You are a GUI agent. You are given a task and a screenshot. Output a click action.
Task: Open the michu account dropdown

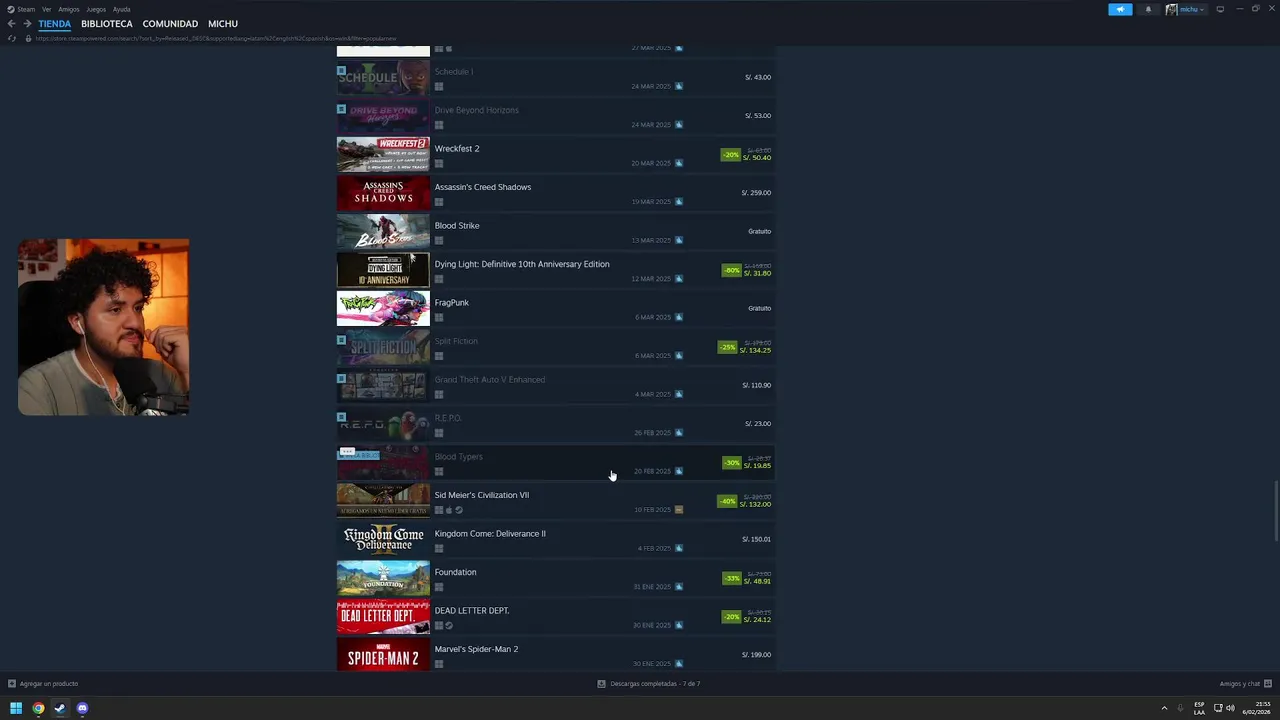tap(1185, 9)
